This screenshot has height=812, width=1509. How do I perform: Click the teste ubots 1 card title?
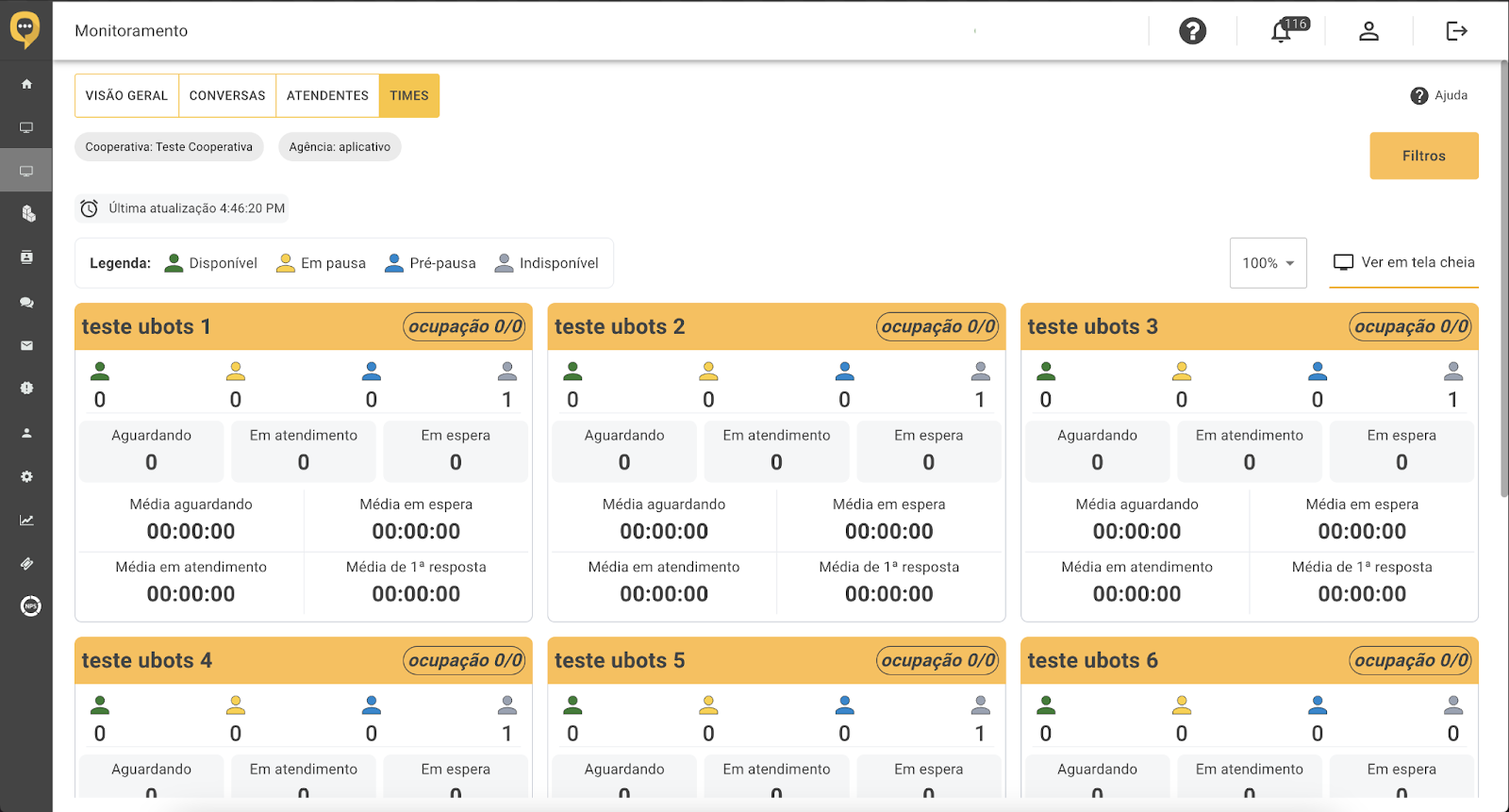pos(146,326)
